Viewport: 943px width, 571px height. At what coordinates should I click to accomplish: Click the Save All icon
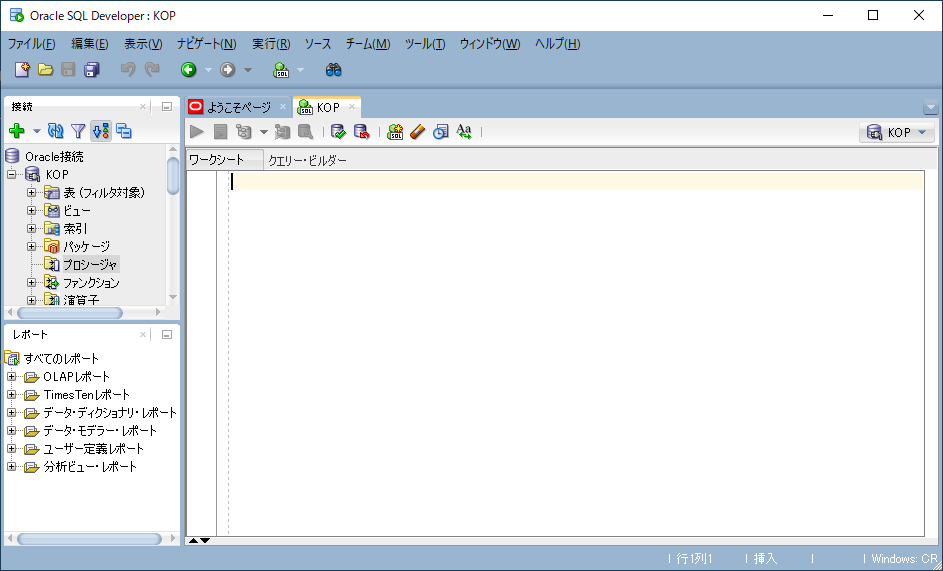pyautogui.click(x=91, y=70)
